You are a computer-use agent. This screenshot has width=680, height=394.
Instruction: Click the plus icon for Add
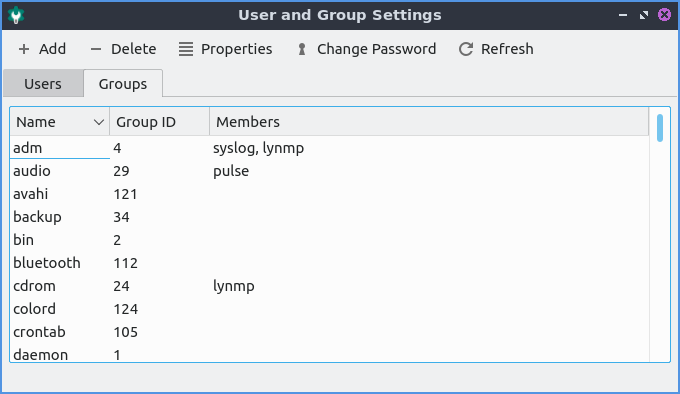(24, 49)
